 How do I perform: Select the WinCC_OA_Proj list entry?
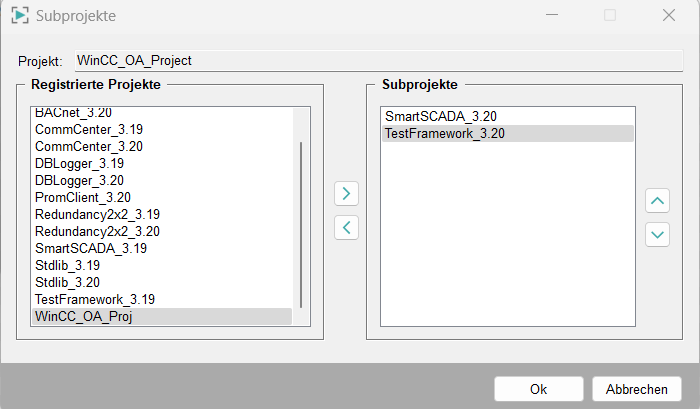tap(162, 316)
